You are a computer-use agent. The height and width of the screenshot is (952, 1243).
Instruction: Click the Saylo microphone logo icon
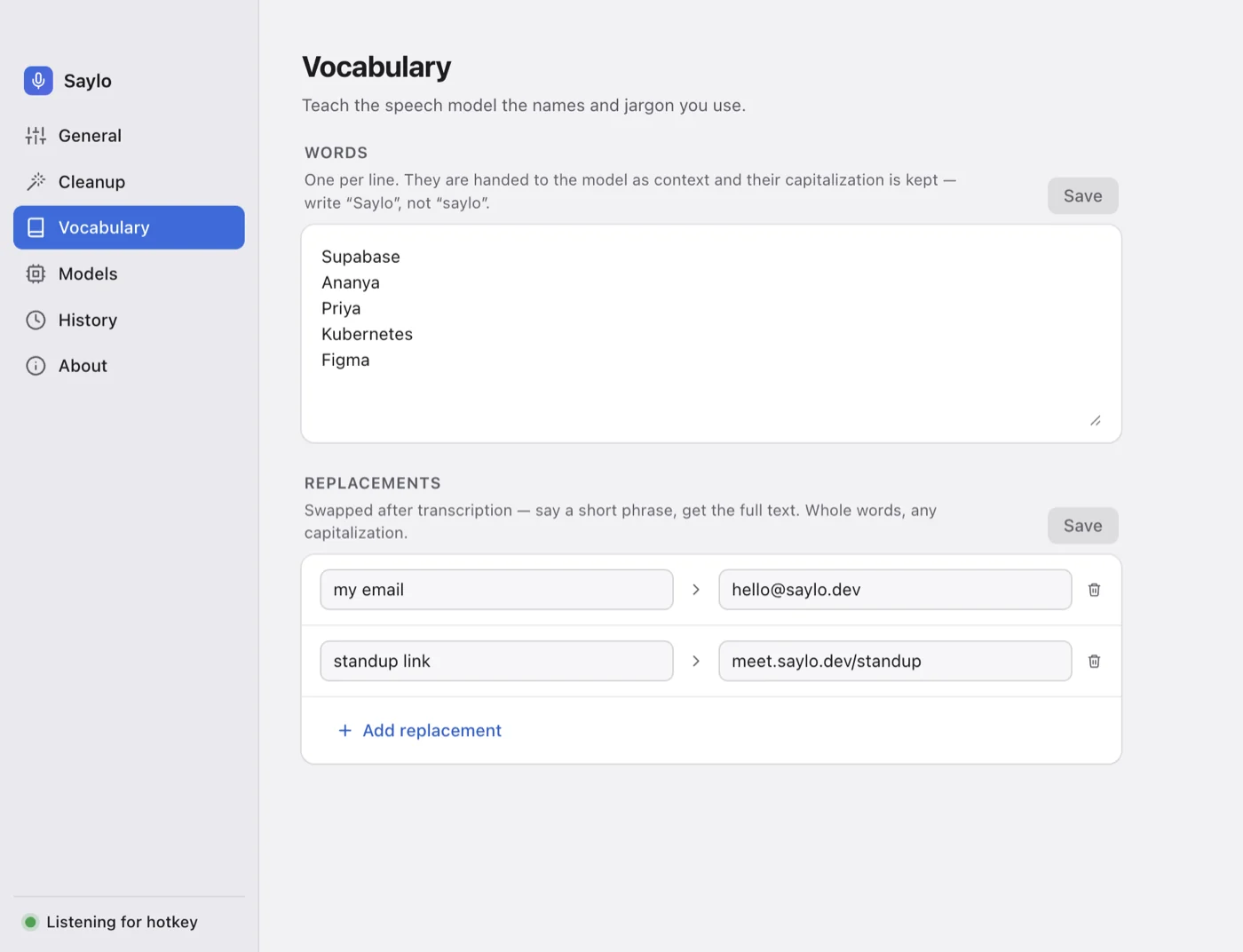click(x=38, y=81)
